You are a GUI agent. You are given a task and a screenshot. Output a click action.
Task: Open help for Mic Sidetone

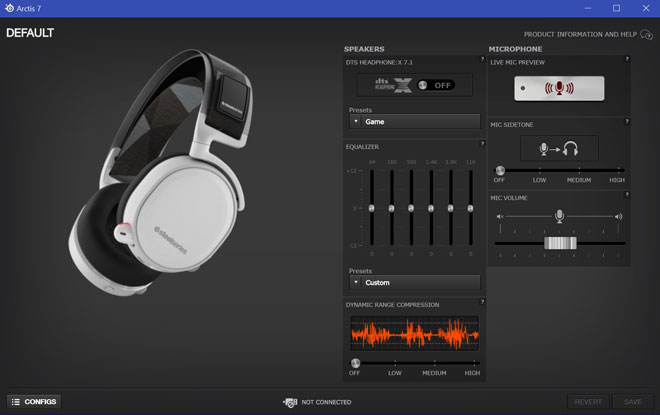(x=627, y=121)
